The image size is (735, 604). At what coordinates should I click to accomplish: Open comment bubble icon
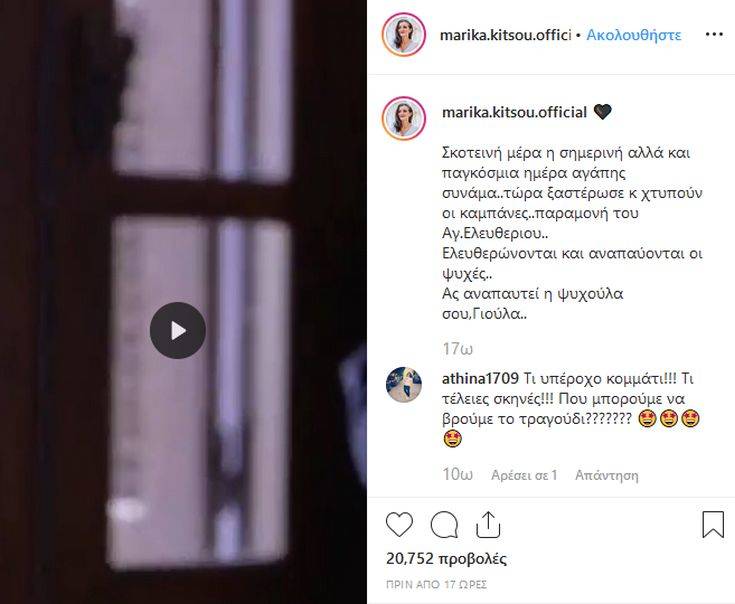click(444, 524)
